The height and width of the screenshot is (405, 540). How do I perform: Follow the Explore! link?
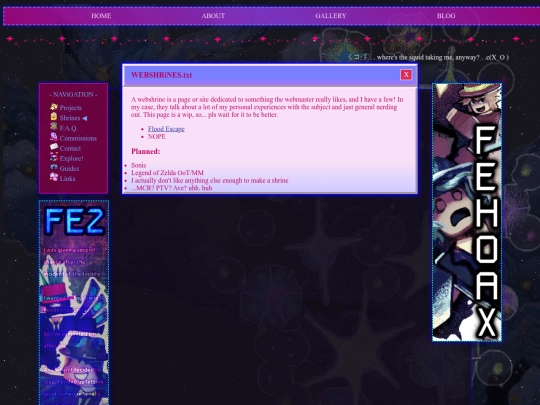coord(71,158)
